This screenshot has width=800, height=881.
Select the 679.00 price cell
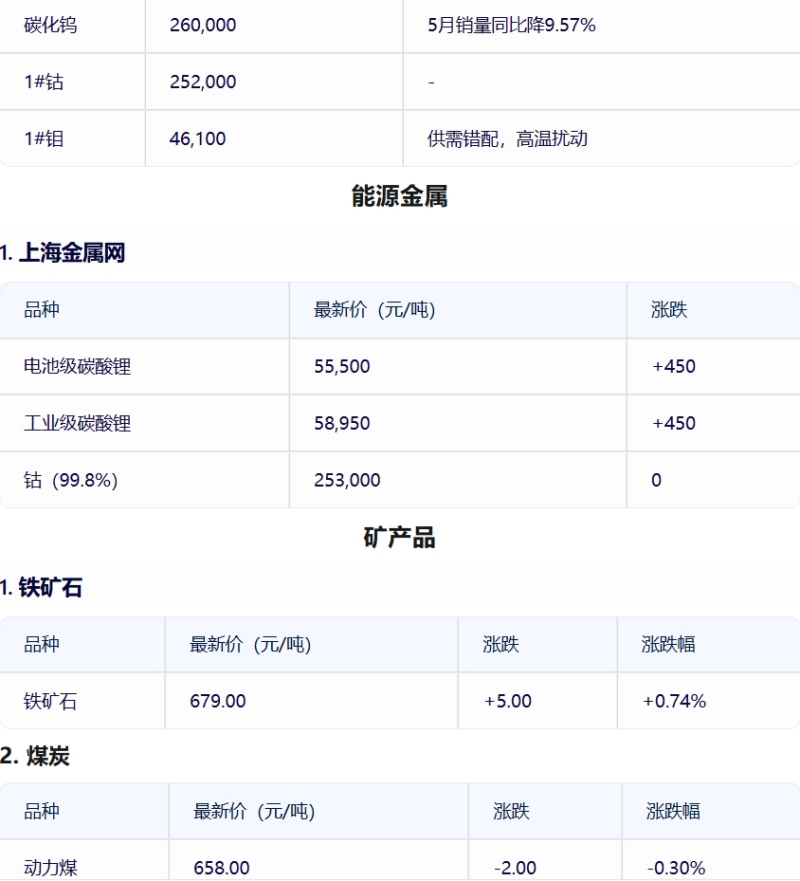(x=218, y=701)
